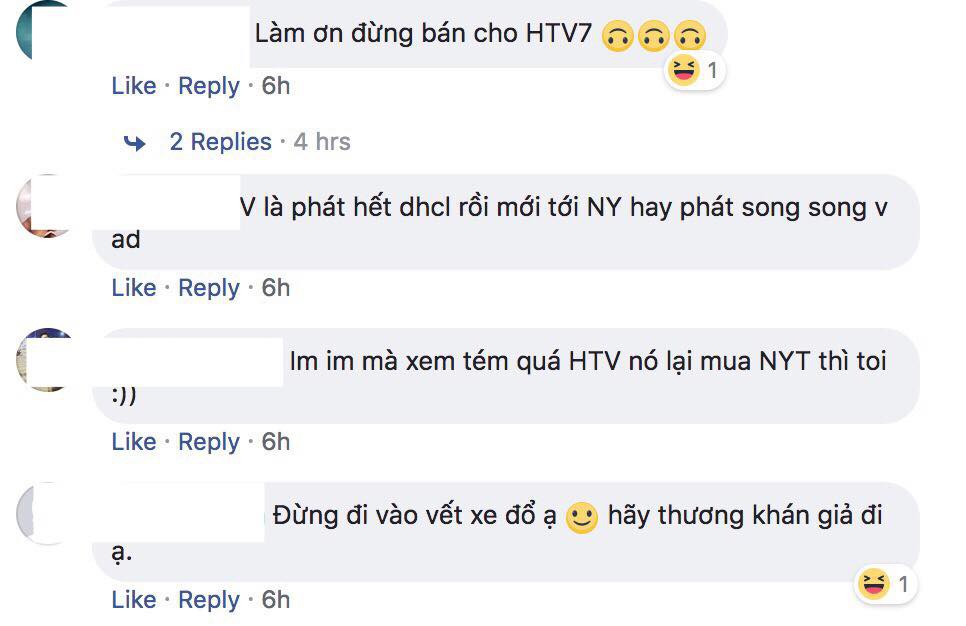Screen dimensions: 966x626
Task: Reply to the 'Làm ơn đừng bán cho HTV7' comment
Action: [x=209, y=86]
